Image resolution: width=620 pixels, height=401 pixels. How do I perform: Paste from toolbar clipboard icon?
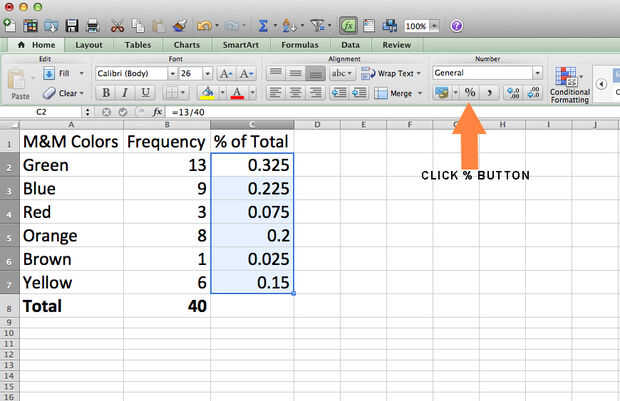[159, 26]
